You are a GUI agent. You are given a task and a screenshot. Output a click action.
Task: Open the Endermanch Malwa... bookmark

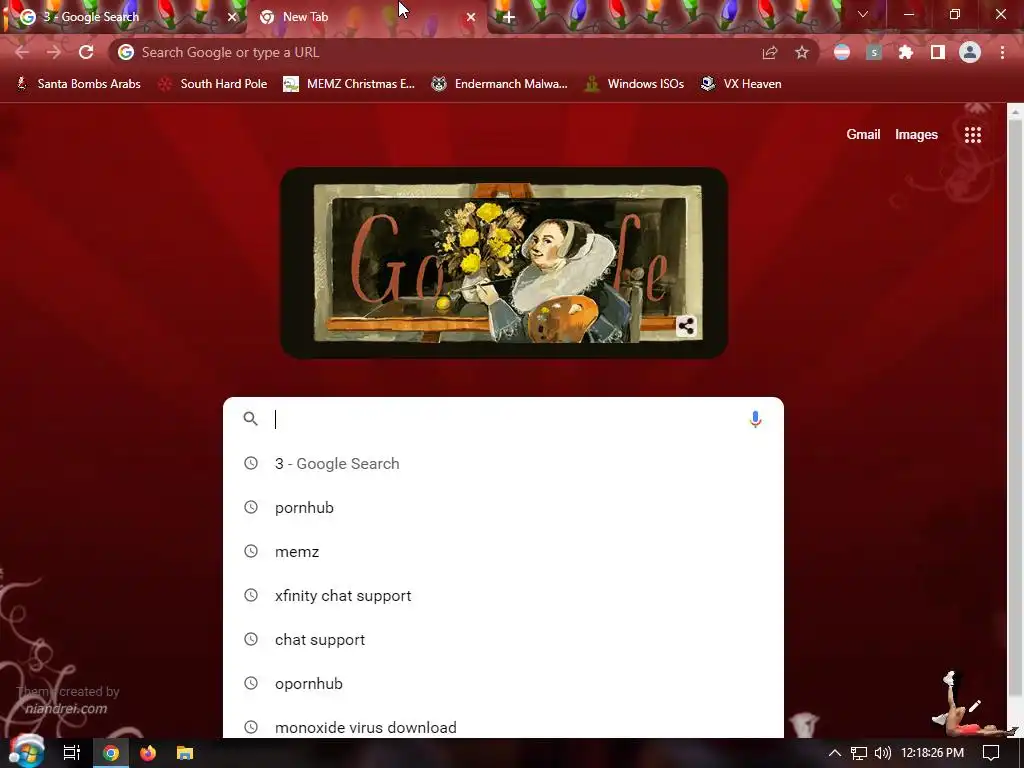(x=500, y=84)
